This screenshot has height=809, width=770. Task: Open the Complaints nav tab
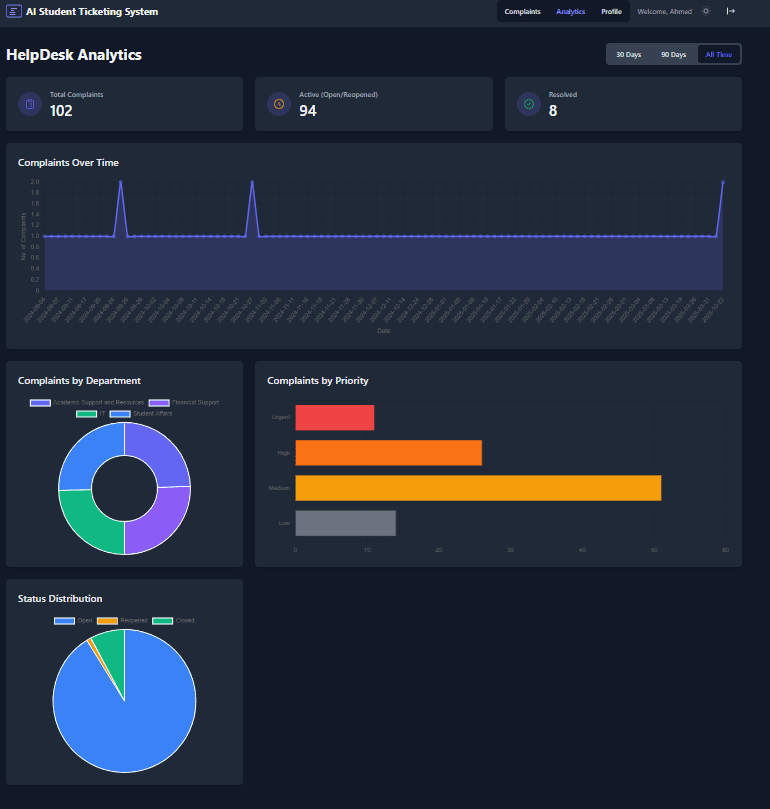point(522,12)
